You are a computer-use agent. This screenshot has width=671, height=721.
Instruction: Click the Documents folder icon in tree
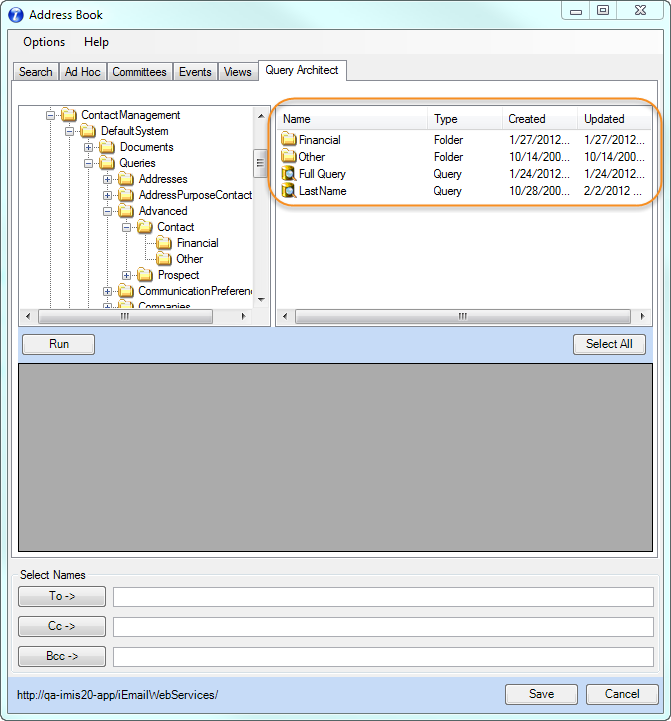[x=107, y=147]
